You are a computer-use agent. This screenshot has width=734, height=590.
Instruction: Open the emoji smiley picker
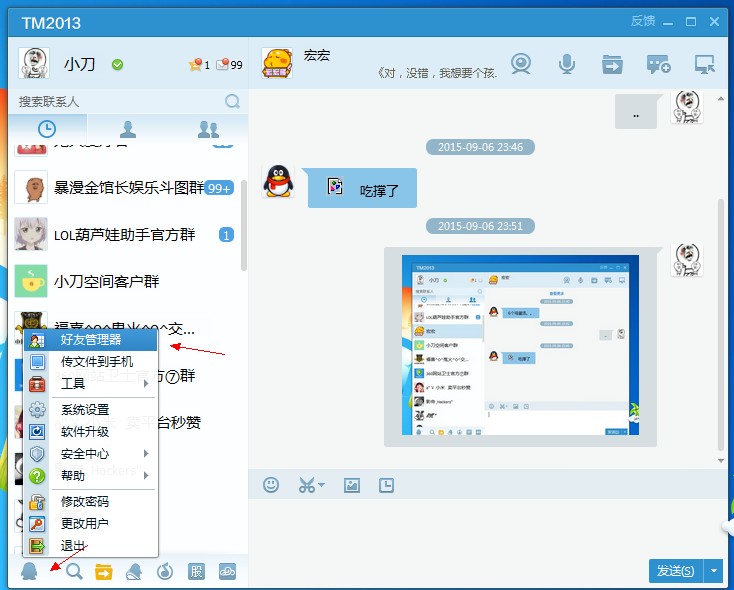click(271, 485)
